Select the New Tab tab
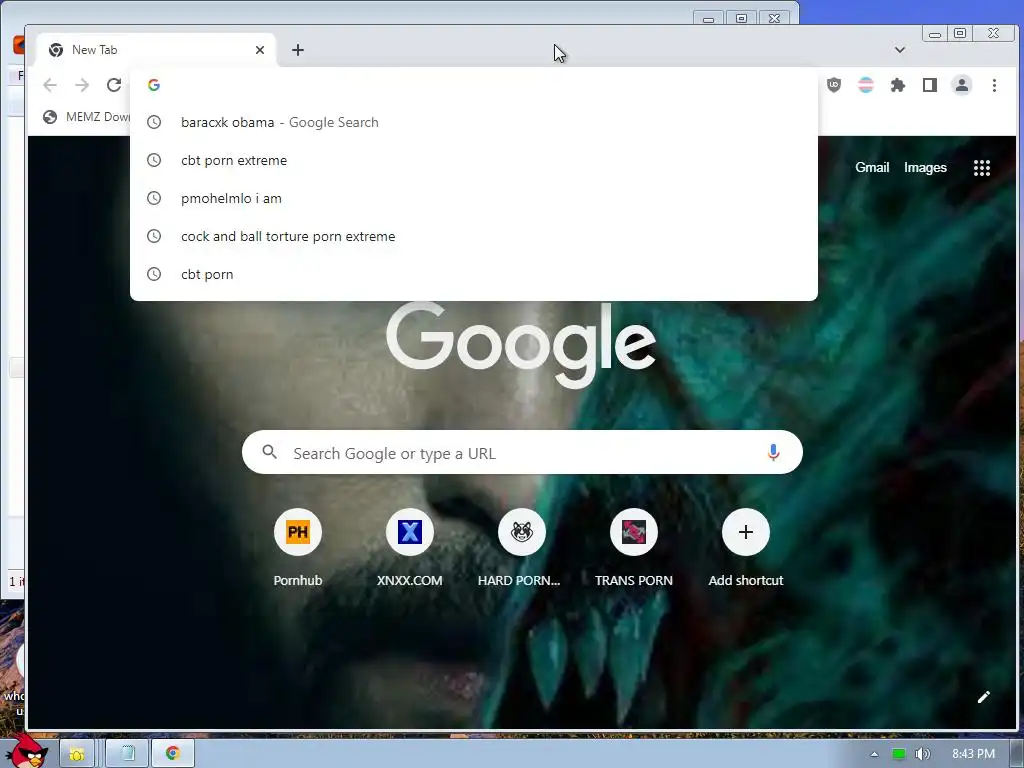This screenshot has width=1024, height=768. 156,50
